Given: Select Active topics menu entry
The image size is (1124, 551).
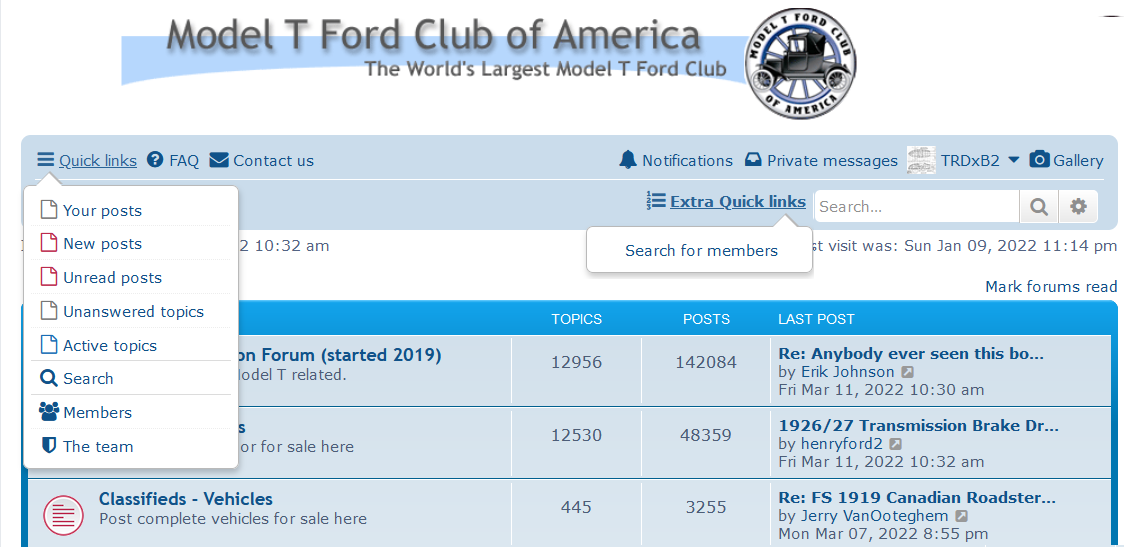Looking at the screenshot, I should [110, 346].
